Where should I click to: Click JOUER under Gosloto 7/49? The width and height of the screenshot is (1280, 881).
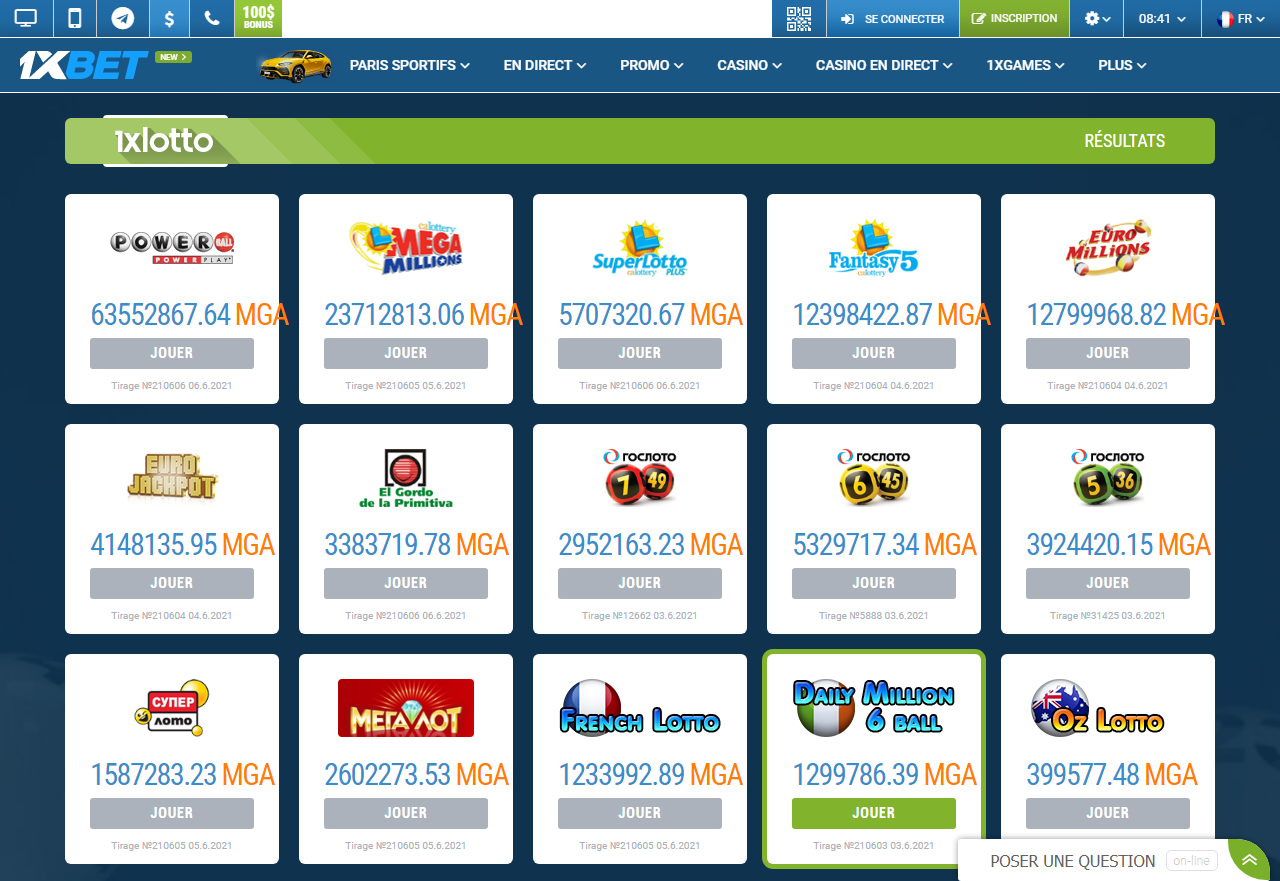640,583
